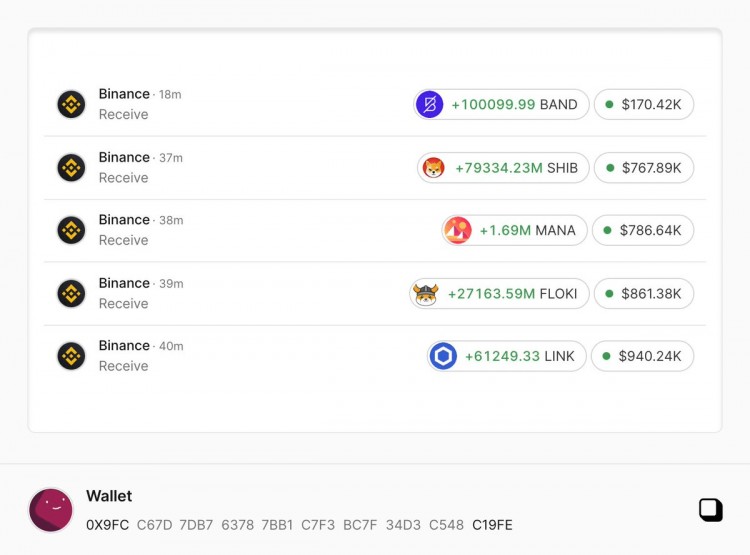Click the C548 address segment
The image size is (750, 555).
(x=446, y=525)
